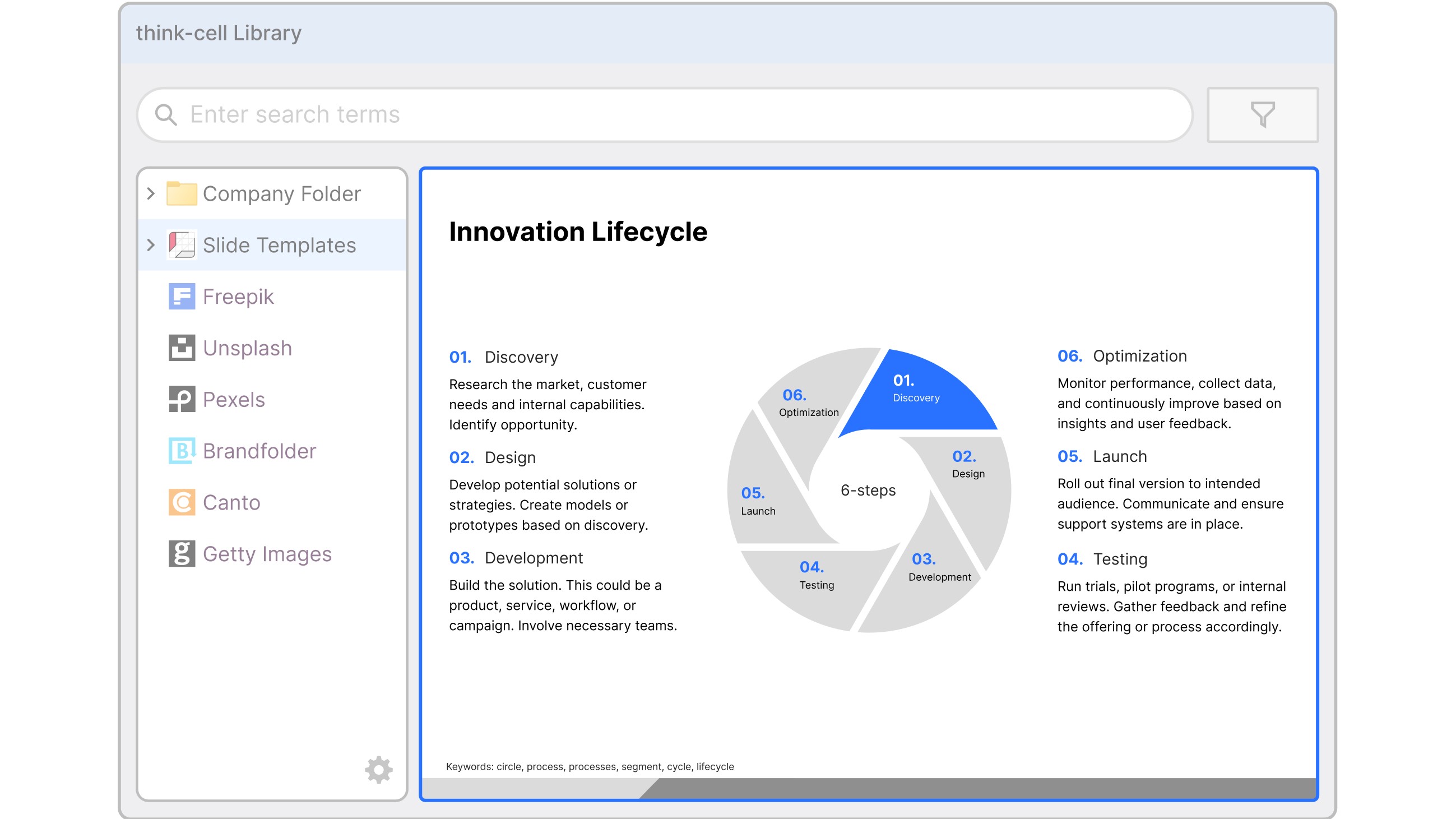Click the Freepik source icon
This screenshot has height=819, width=1456.
[x=182, y=297]
